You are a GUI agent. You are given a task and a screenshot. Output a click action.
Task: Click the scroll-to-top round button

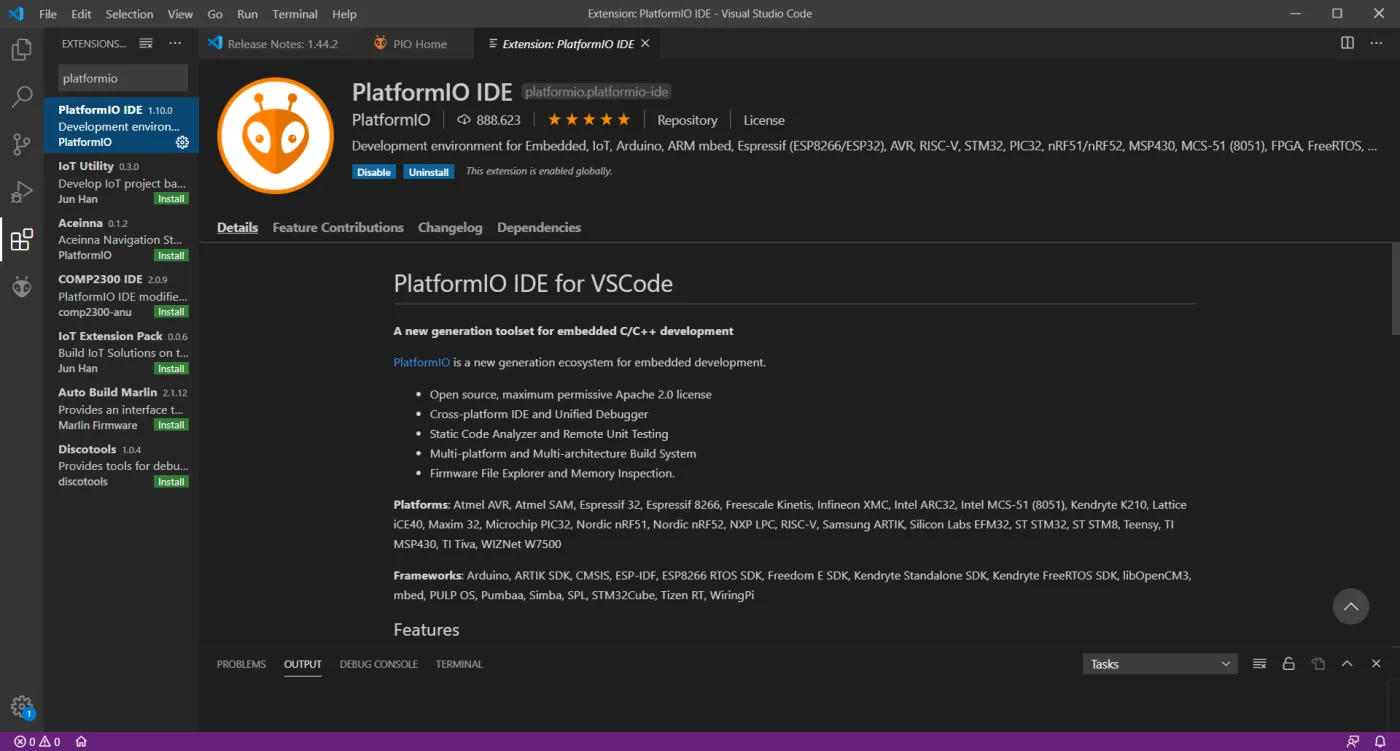pyautogui.click(x=1350, y=607)
